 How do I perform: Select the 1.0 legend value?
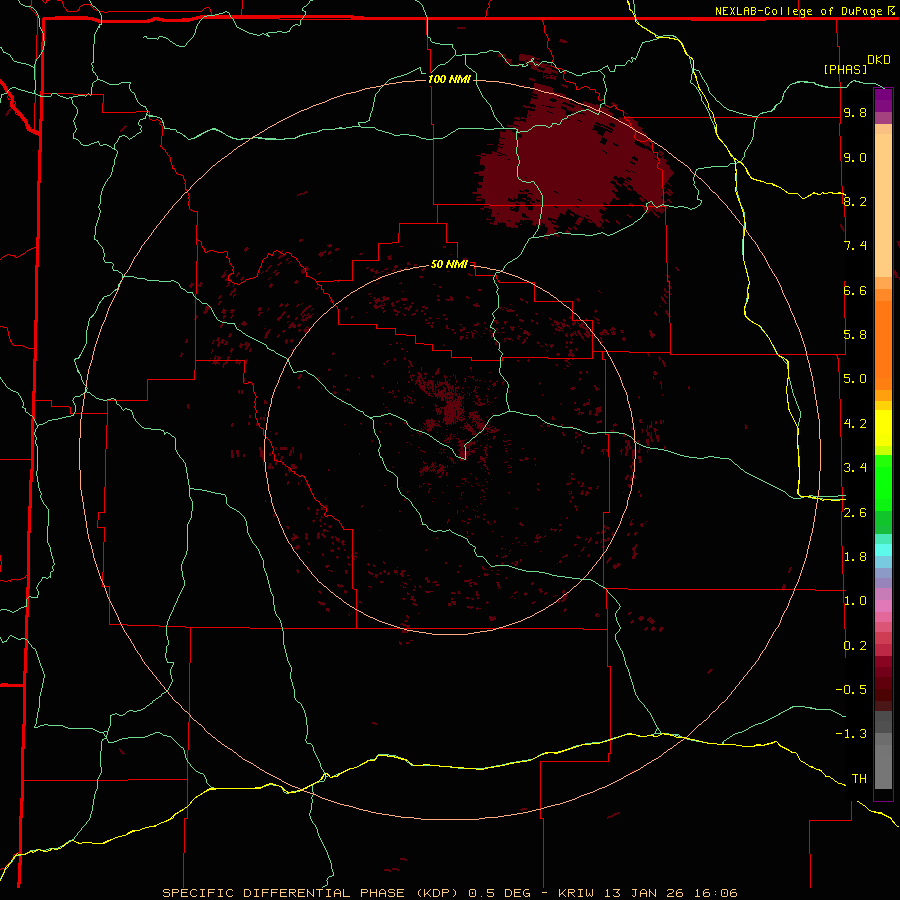(855, 601)
